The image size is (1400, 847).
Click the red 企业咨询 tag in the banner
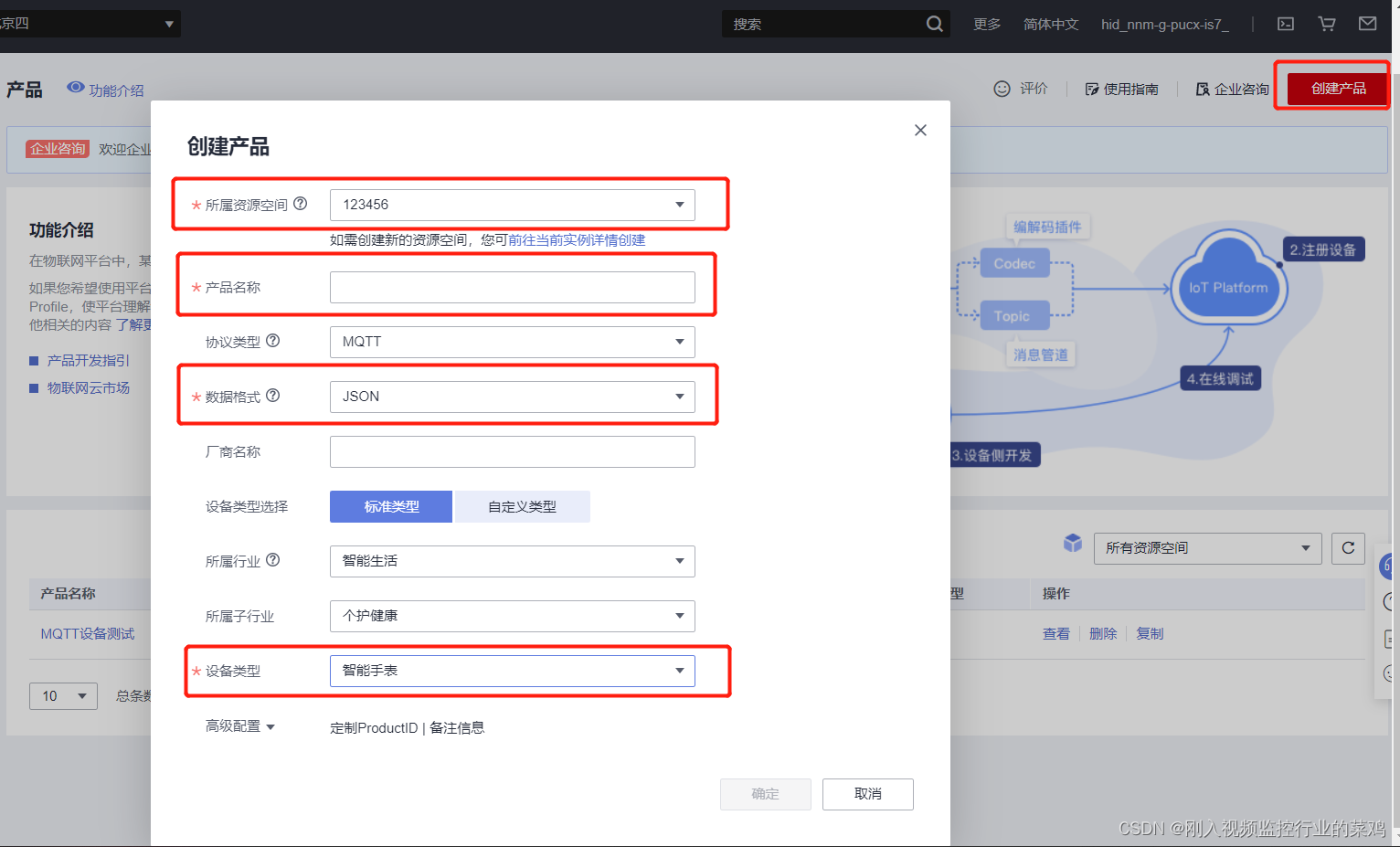click(58, 149)
